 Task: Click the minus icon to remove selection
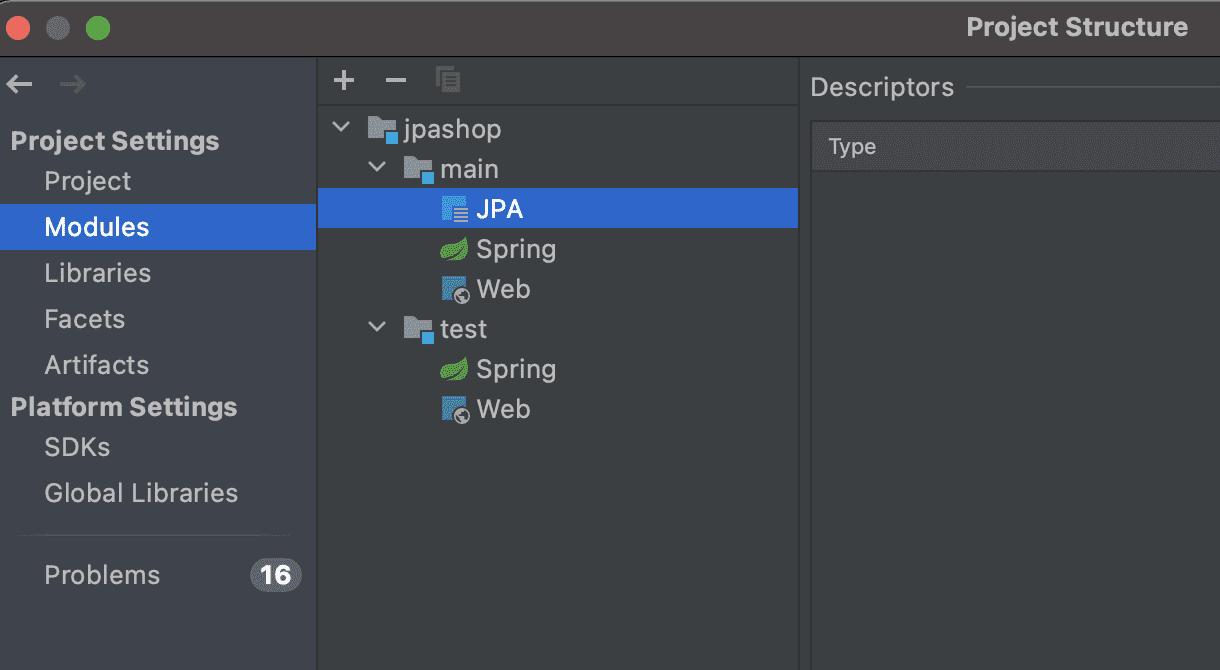coord(396,81)
